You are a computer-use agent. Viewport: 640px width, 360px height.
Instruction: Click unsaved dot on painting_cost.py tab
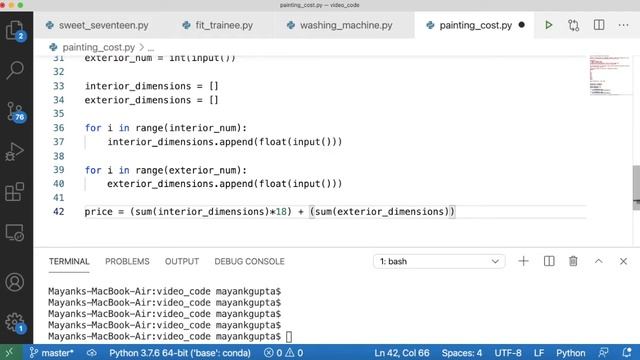(x=522, y=25)
